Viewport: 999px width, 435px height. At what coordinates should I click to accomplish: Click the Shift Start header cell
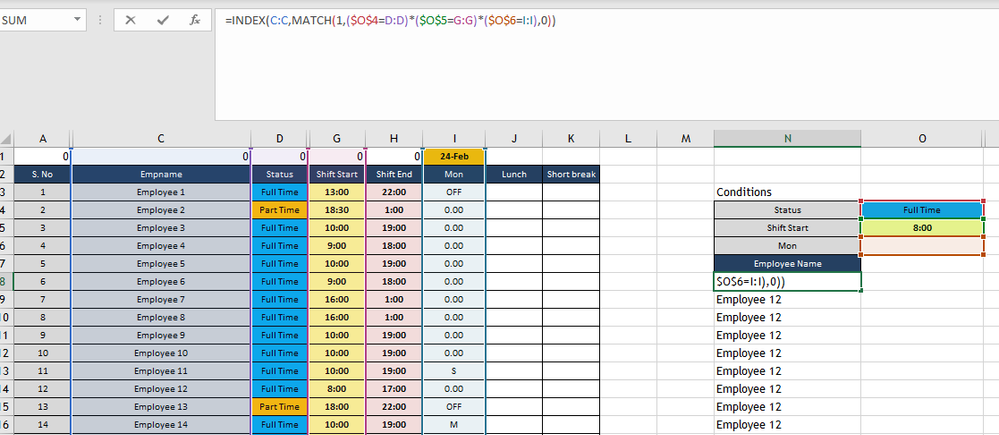(336, 174)
